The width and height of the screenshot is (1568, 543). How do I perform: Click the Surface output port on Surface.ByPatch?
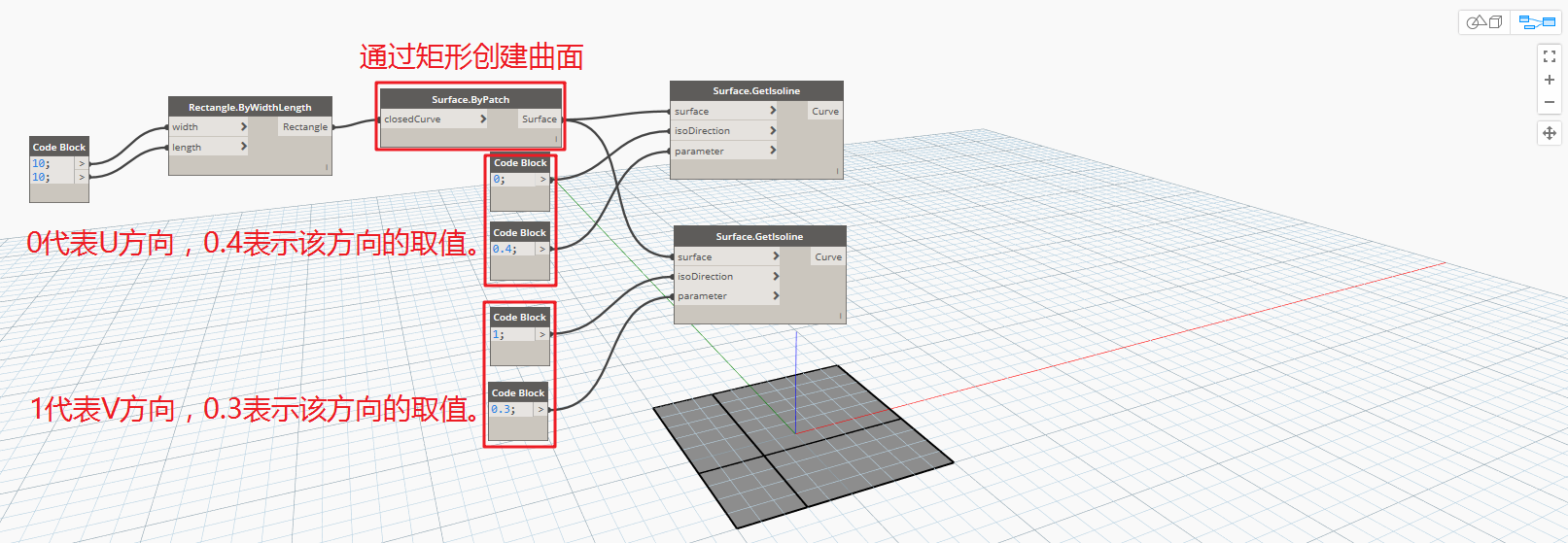pyautogui.click(x=540, y=119)
